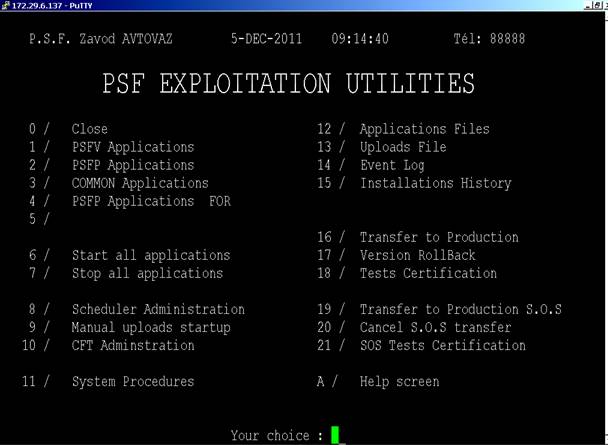Click "Installations History" entry

[x=436, y=183]
